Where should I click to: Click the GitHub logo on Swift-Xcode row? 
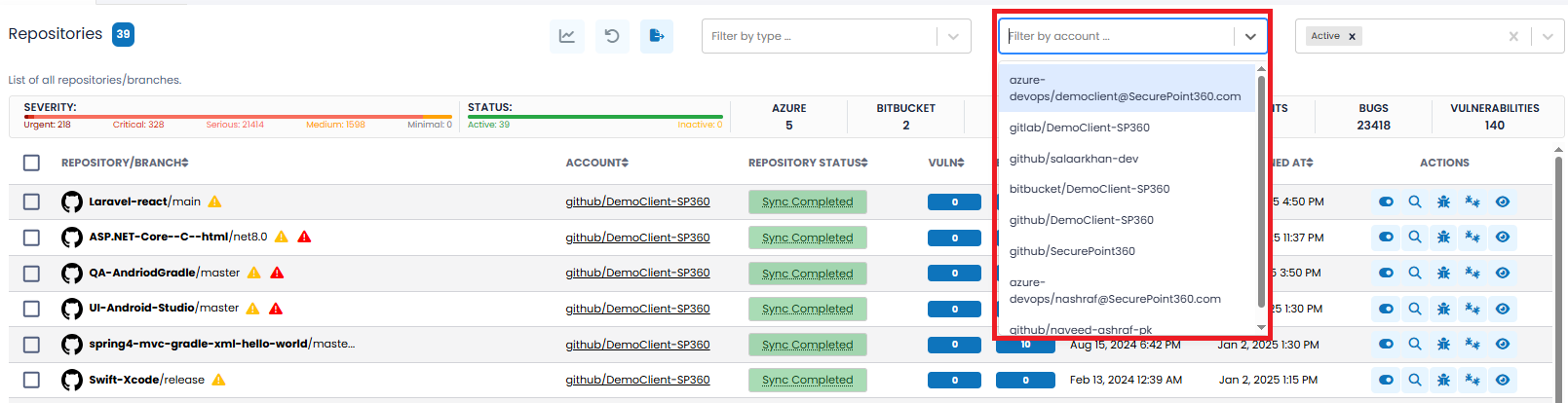(72, 380)
